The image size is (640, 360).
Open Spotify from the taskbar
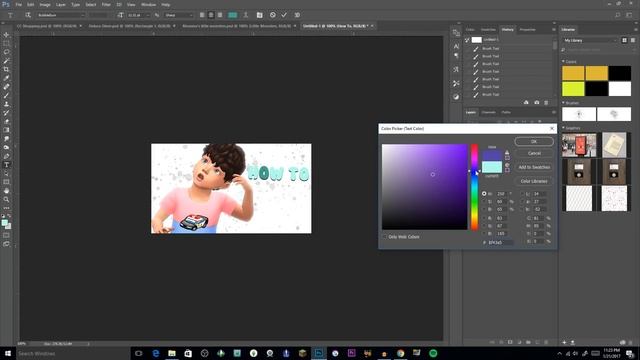tap(433, 353)
